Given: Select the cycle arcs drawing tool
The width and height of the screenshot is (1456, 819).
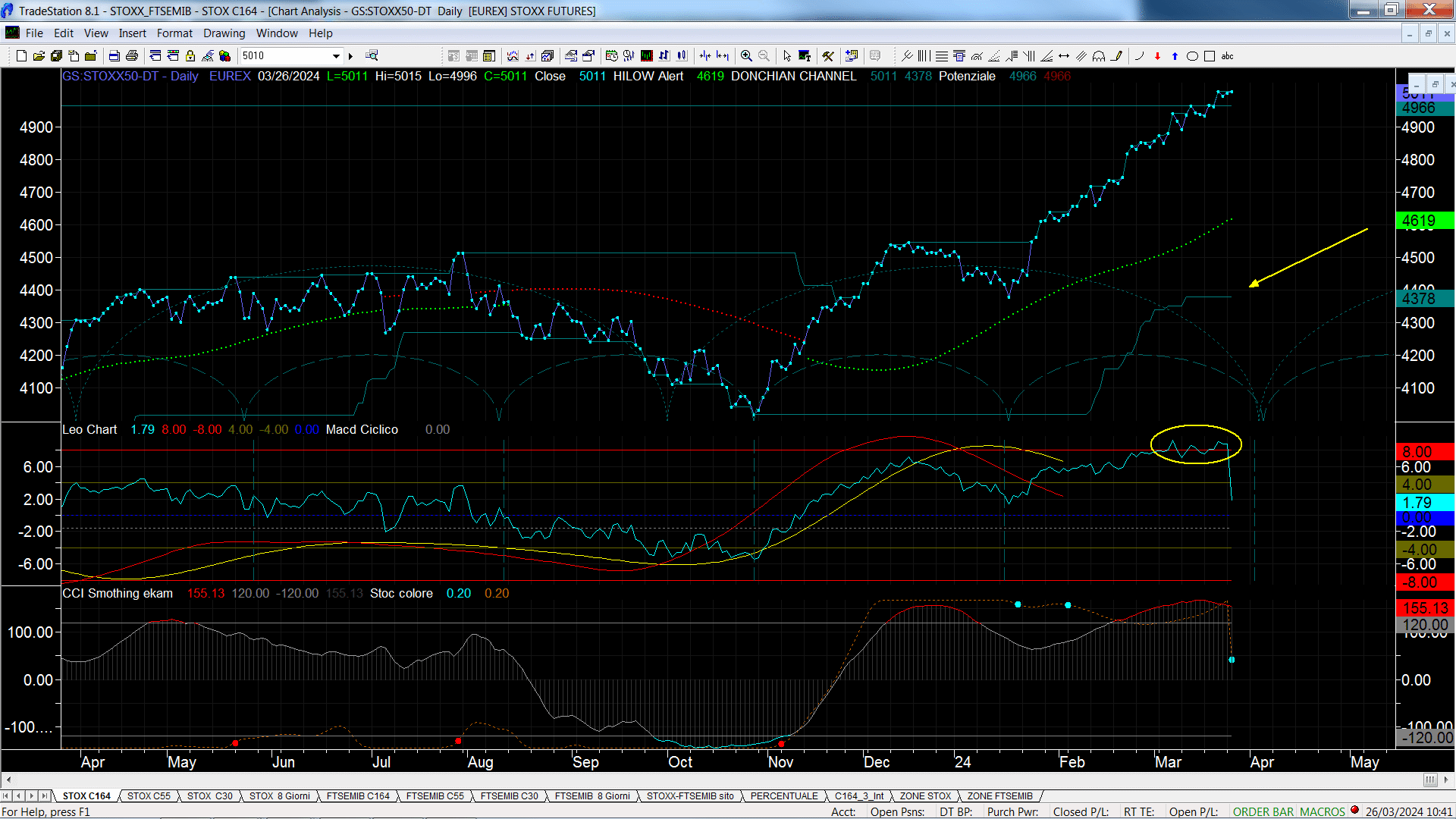Looking at the screenshot, I should pyautogui.click(x=1099, y=56).
